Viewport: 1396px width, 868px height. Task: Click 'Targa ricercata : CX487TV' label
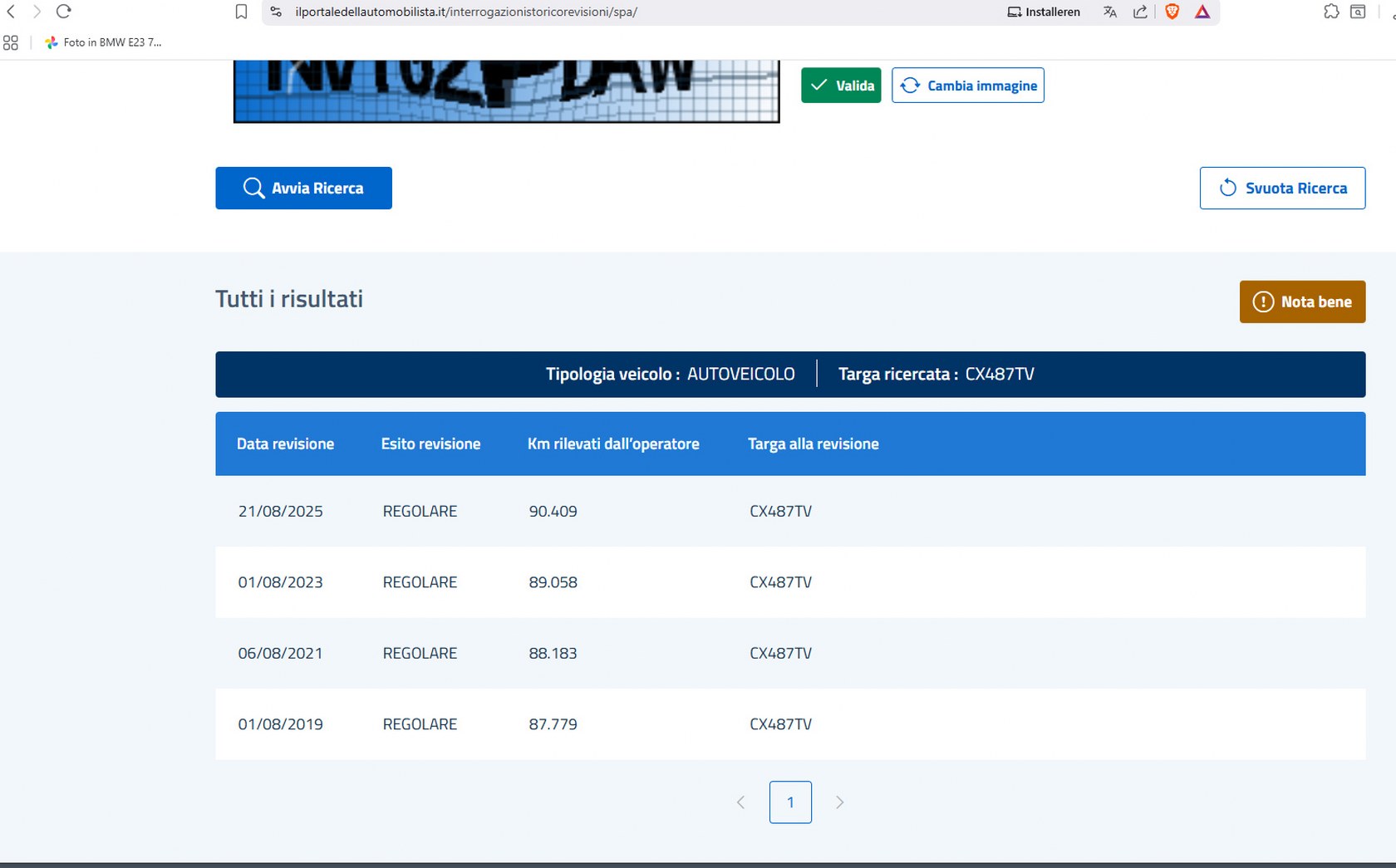pos(936,375)
